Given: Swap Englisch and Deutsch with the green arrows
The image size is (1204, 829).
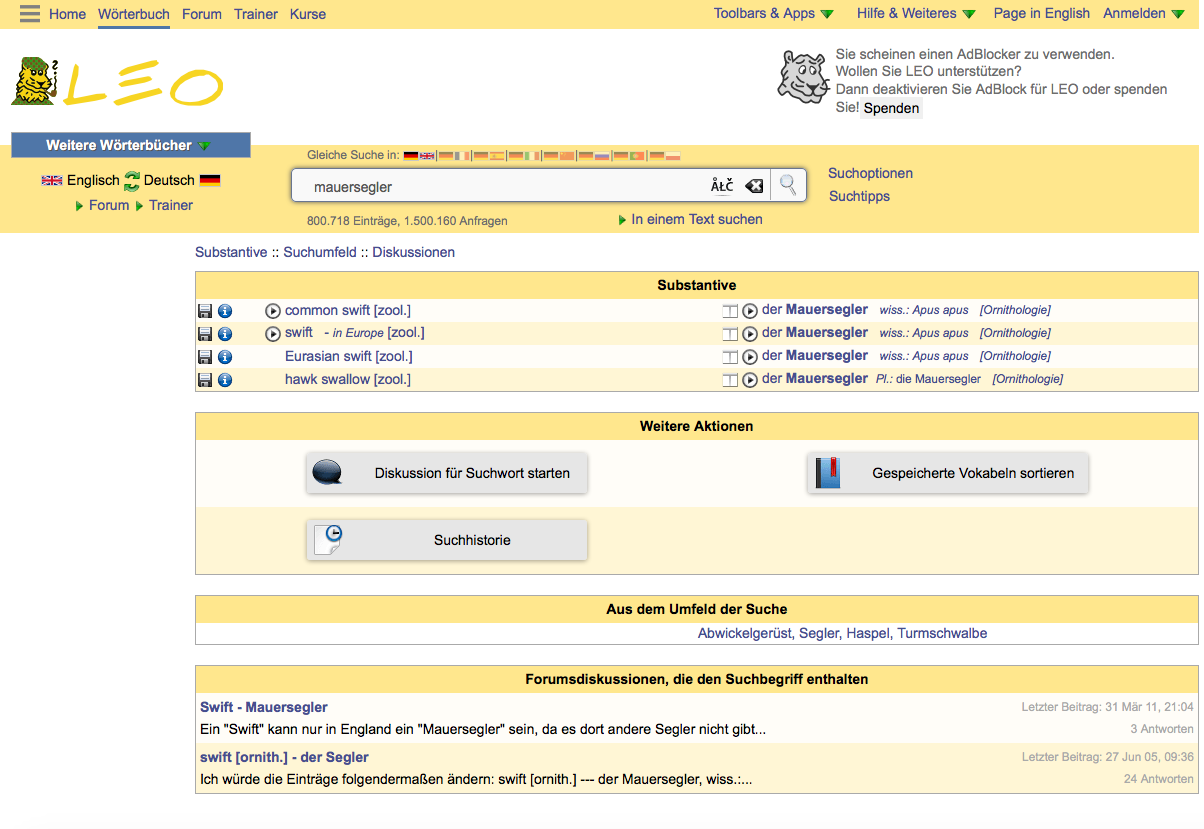Looking at the screenshot, I should tap(132, 181).
